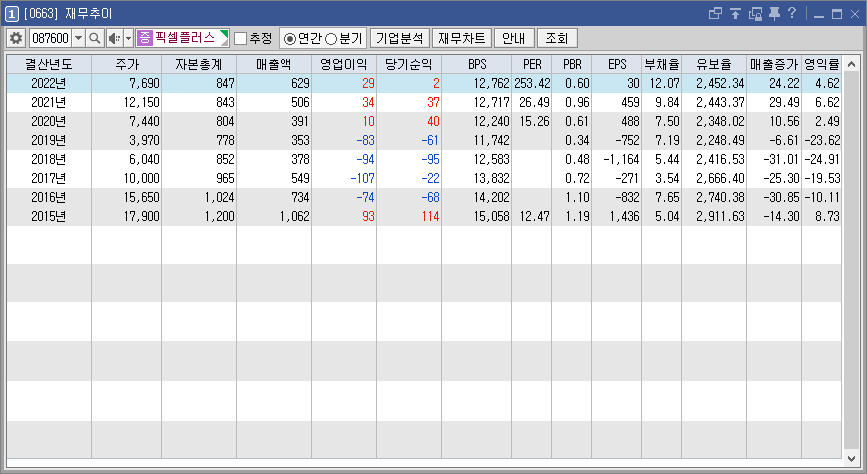Click the 영익률 column header
Image resolution: width=867 pixels, height=474 pixels.
click(x=822, y=64)
